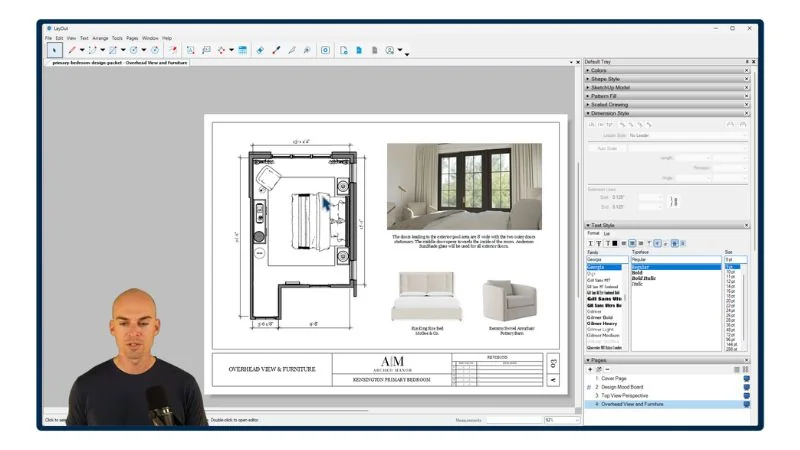The height and width of the screenshot is (450, 800).
Task: Click the Start Presentation icon
Action: 325,50
